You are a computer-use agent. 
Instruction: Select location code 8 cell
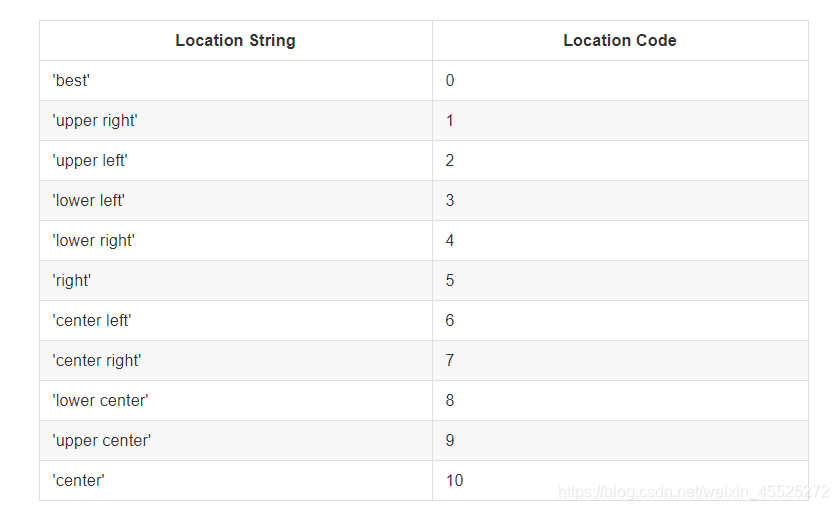click(450, 401)
